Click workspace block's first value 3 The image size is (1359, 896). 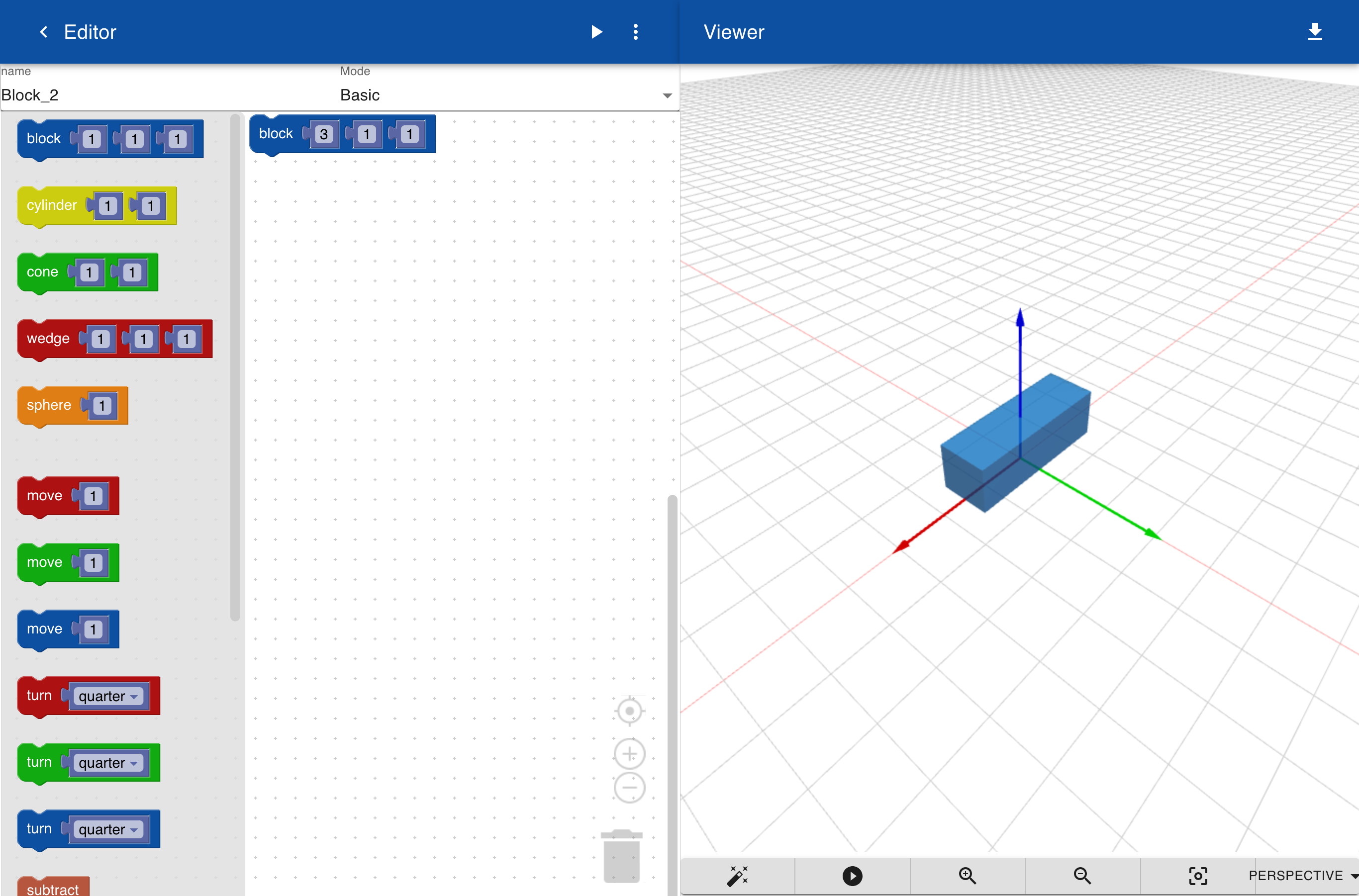(x=324, y=134)
